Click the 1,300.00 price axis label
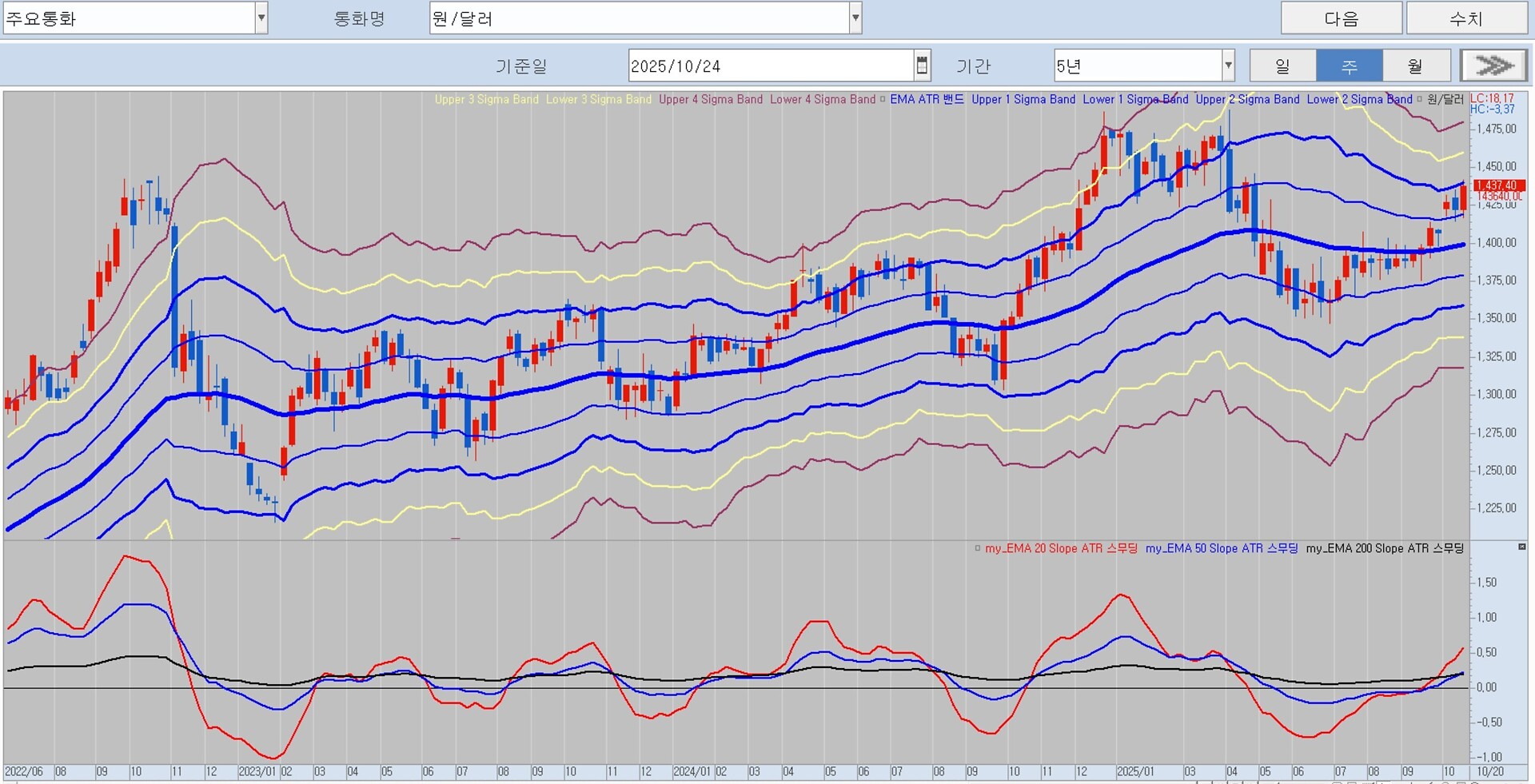Screen dimensions: 1535x784 point(1496,394)
